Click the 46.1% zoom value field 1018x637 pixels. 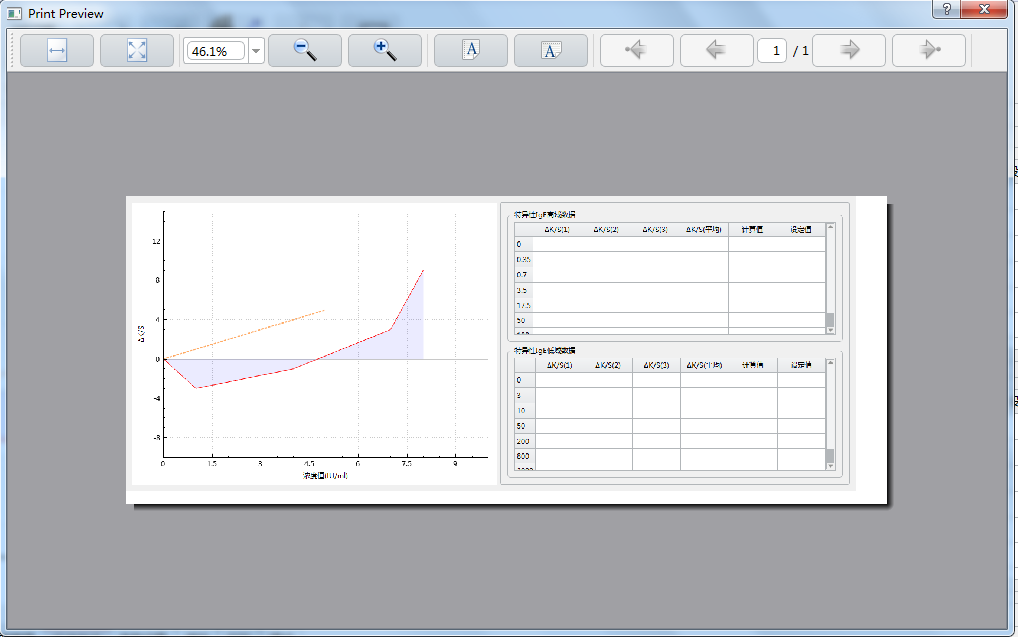215,51
